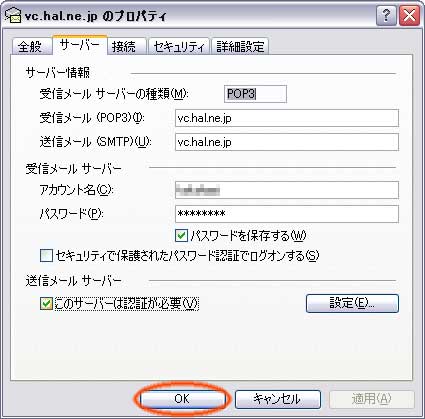Select the サーバー tab
425x419 pixels.
click(80, 45)
